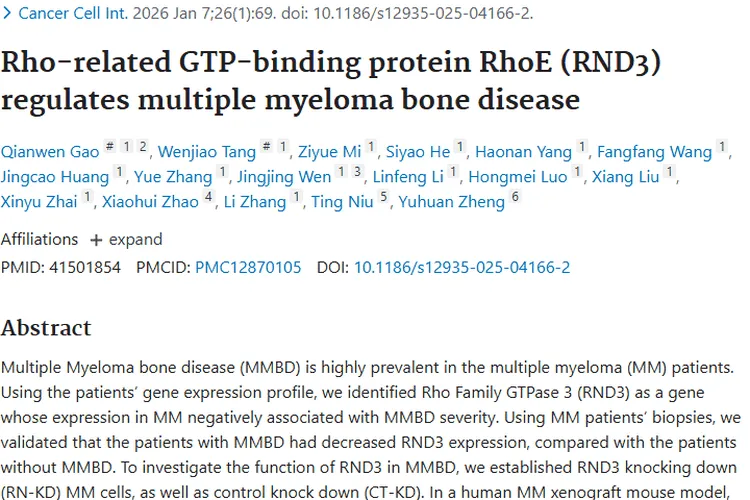Open the PMC12870105 full text link
750x500 pixels.
click(248, 268)
